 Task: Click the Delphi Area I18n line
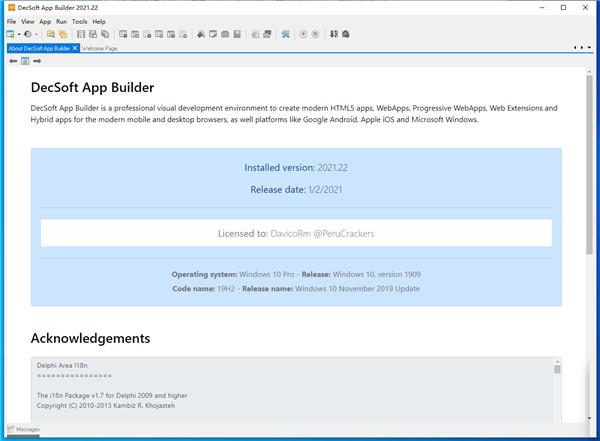[62, 365]
